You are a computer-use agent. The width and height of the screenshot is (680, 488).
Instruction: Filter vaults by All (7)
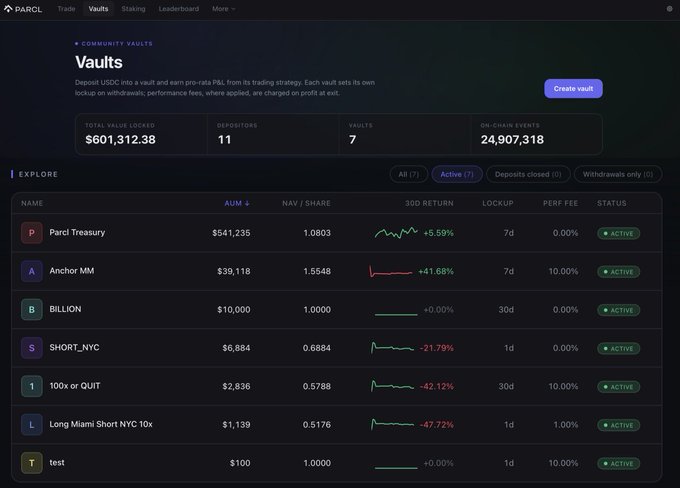click(409, 174)
